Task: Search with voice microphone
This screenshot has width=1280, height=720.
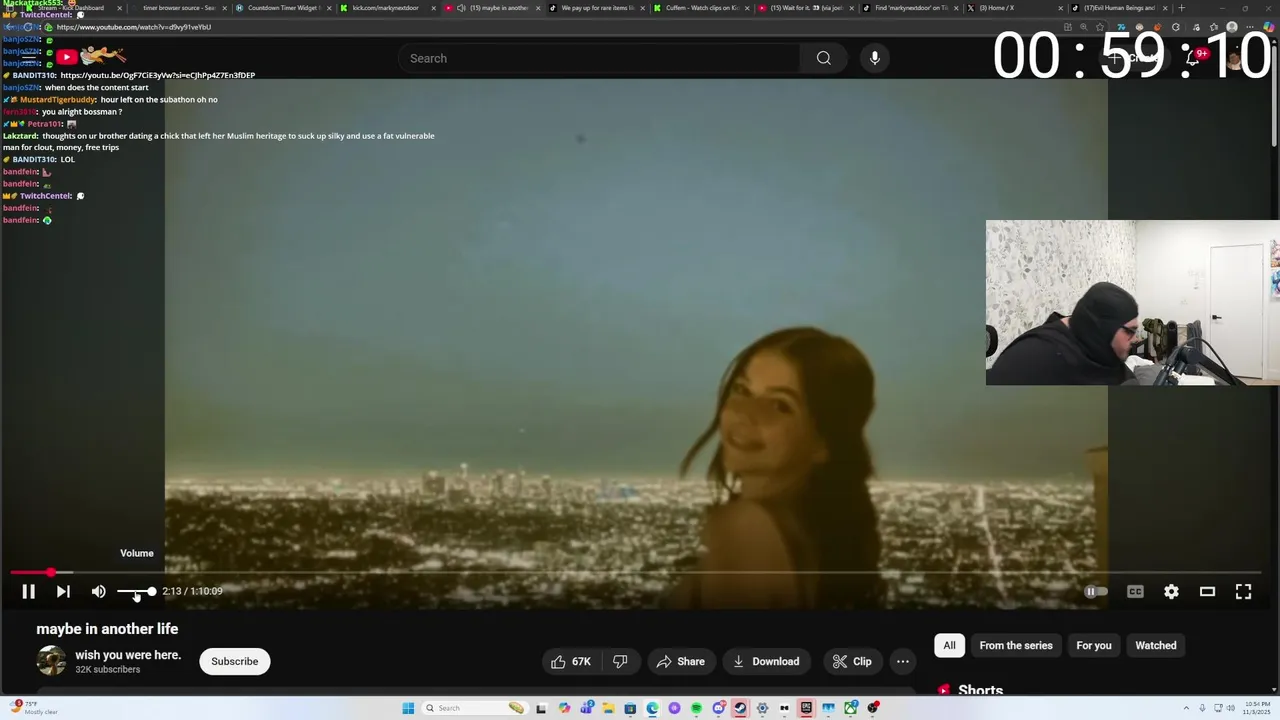Action: pos(875,58)
